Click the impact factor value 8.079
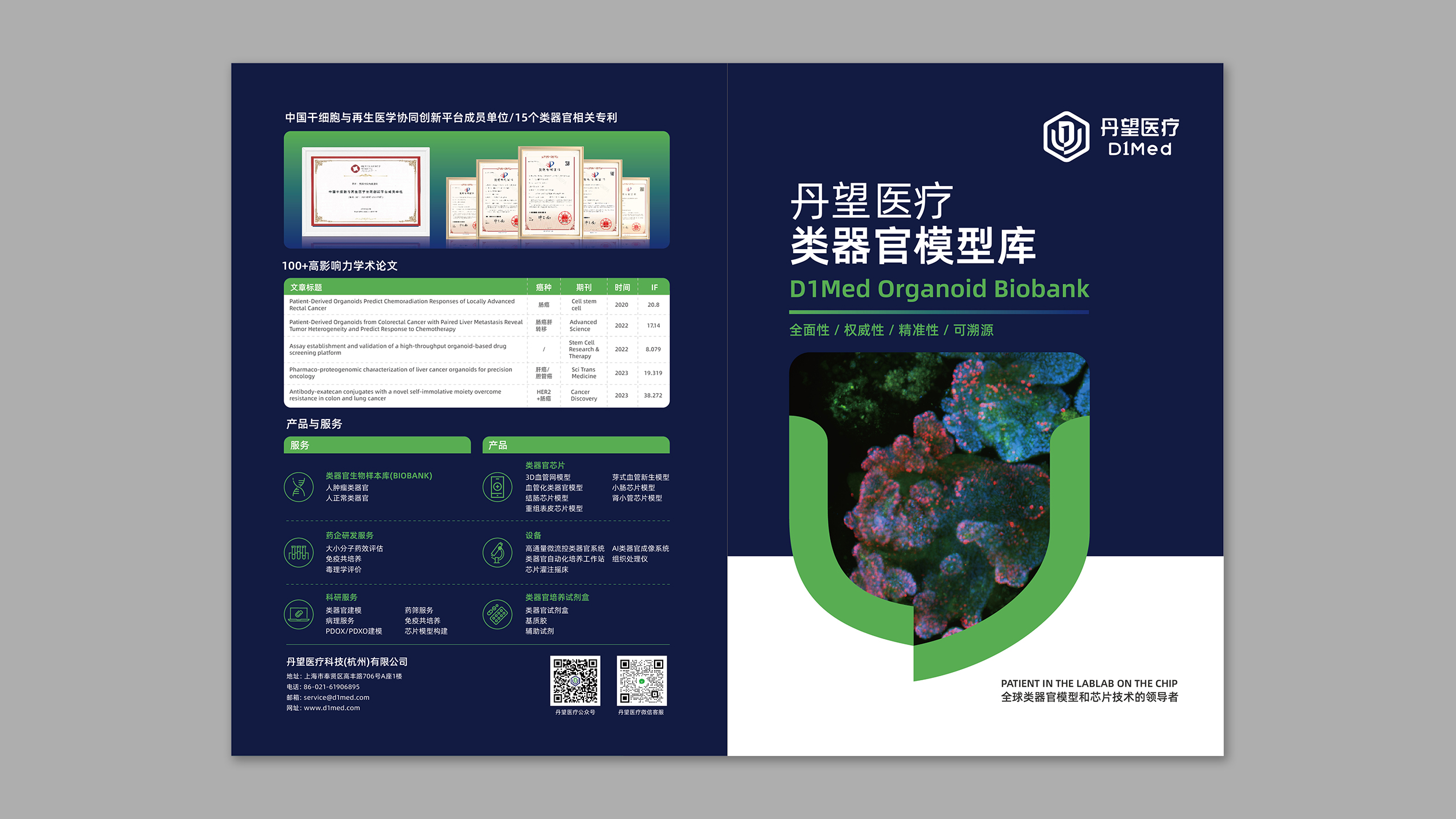 (653, 349)
